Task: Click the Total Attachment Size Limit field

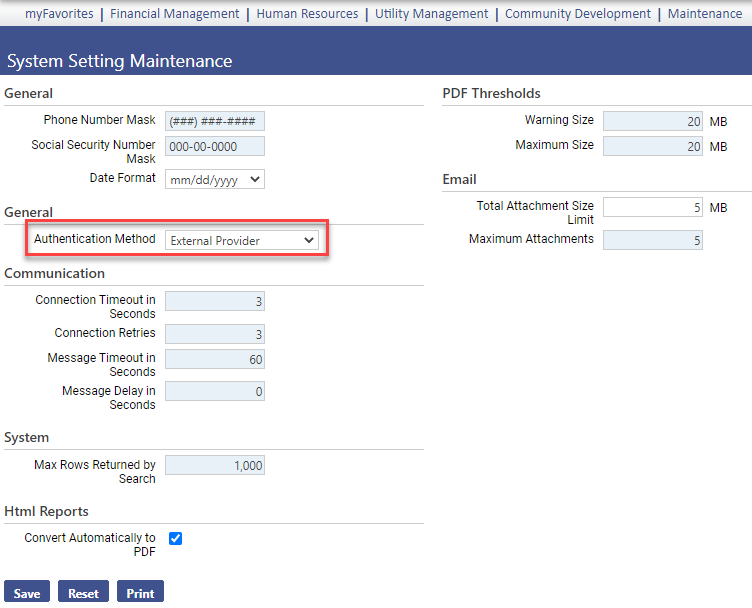Action: (653, 207)
